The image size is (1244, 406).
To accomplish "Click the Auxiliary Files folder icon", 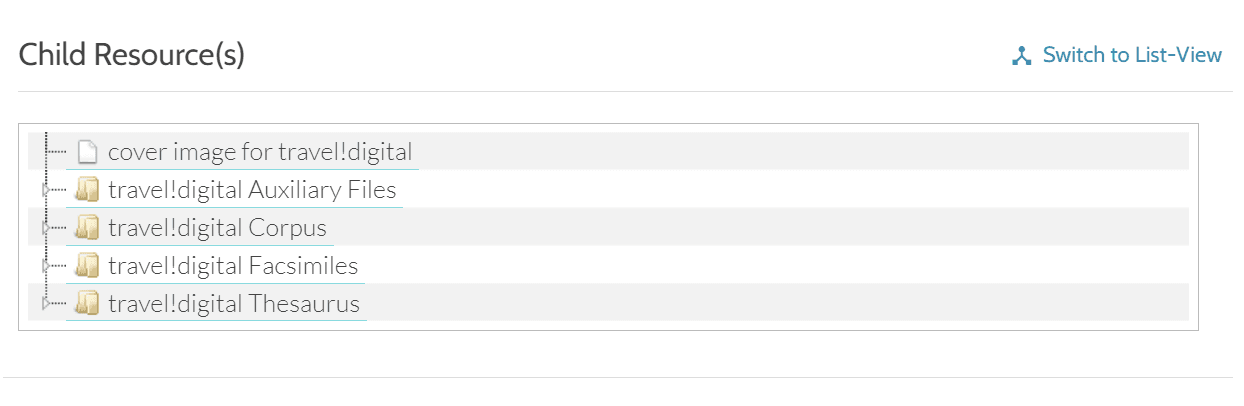I will coord(87,190).
